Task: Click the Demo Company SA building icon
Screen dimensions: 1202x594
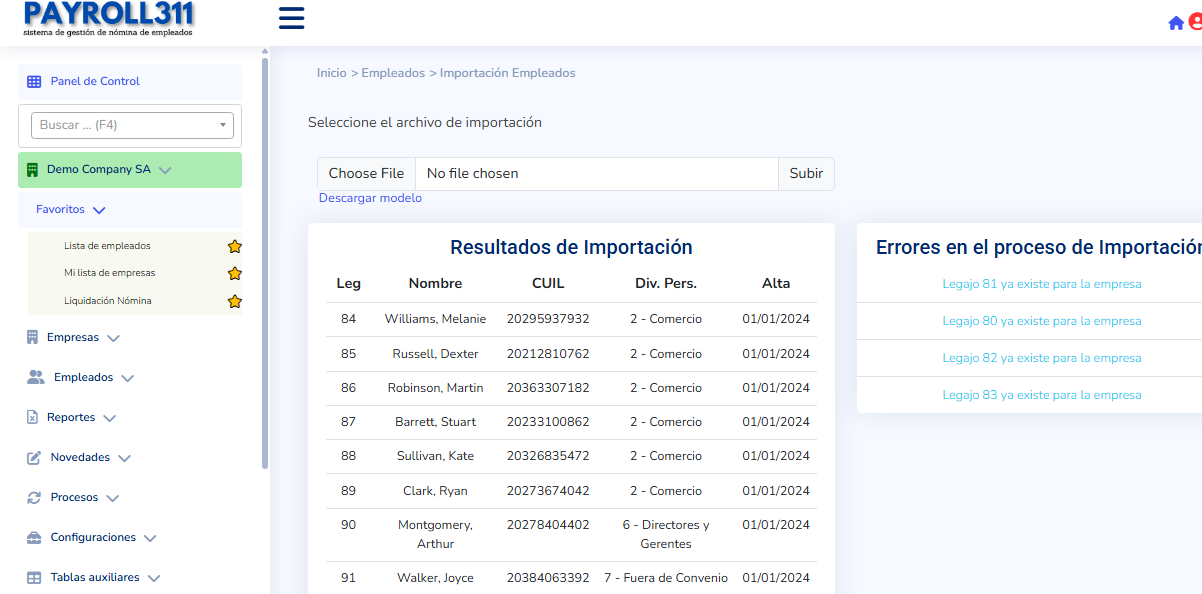Action: 32,170
